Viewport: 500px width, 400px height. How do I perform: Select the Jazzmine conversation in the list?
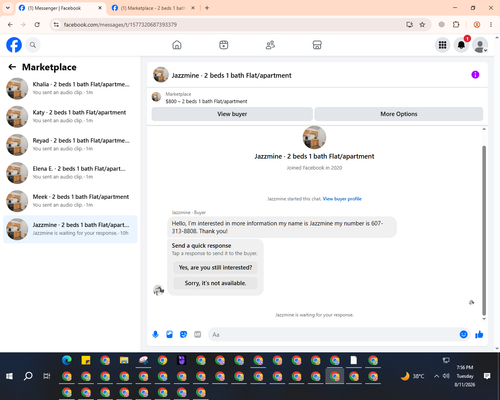[x=70, y=229]
